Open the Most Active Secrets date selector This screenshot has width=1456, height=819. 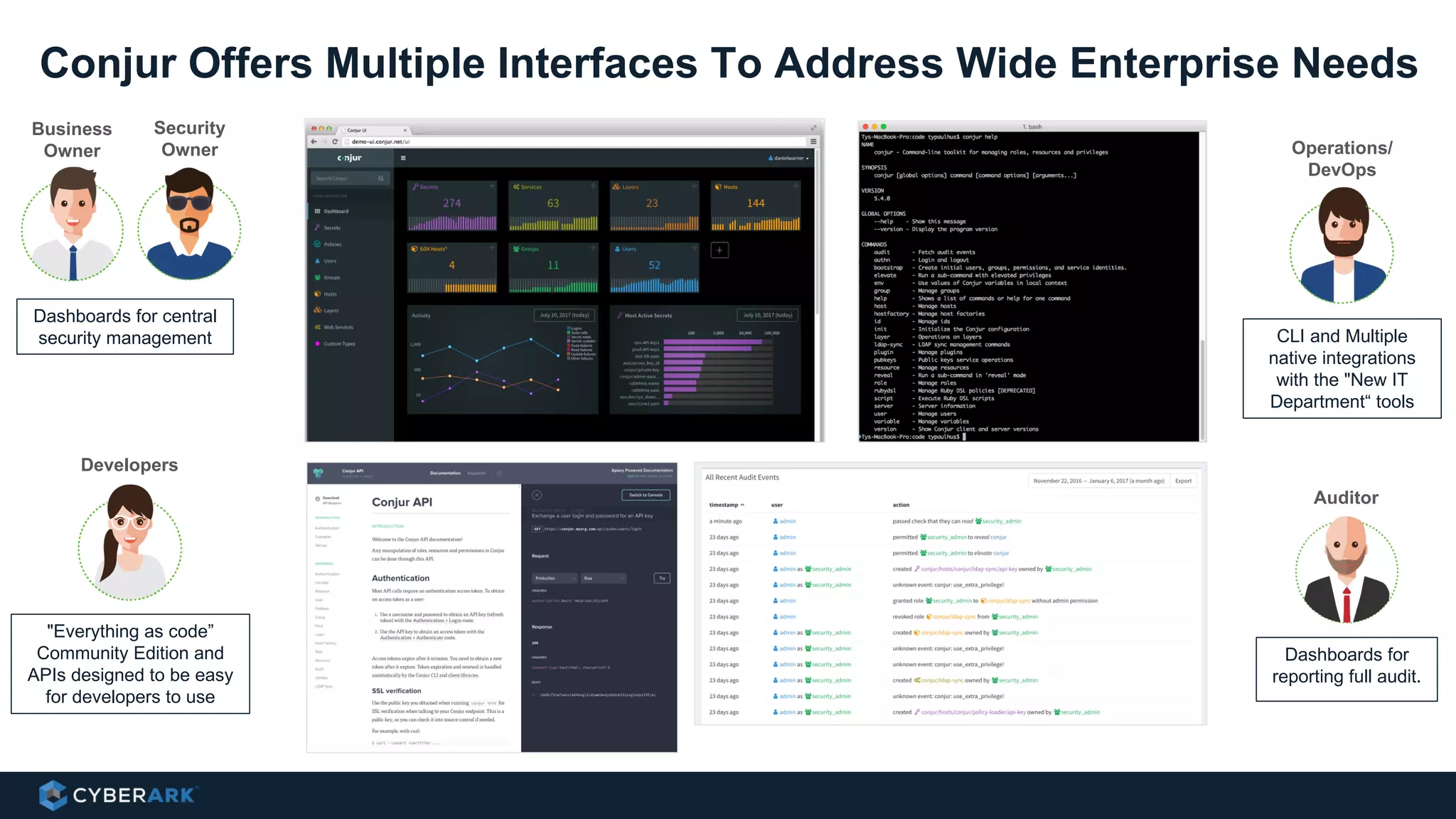pyautogui.click(x=768, y=315)
